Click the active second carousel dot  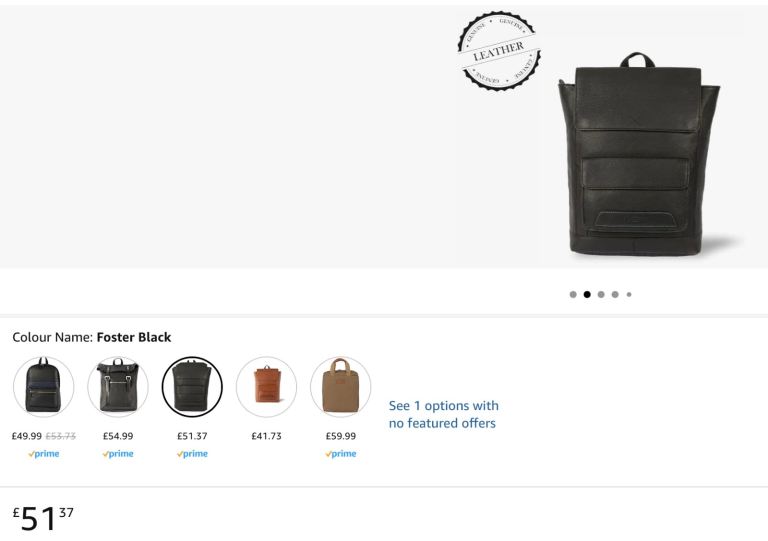coord(587,294)
